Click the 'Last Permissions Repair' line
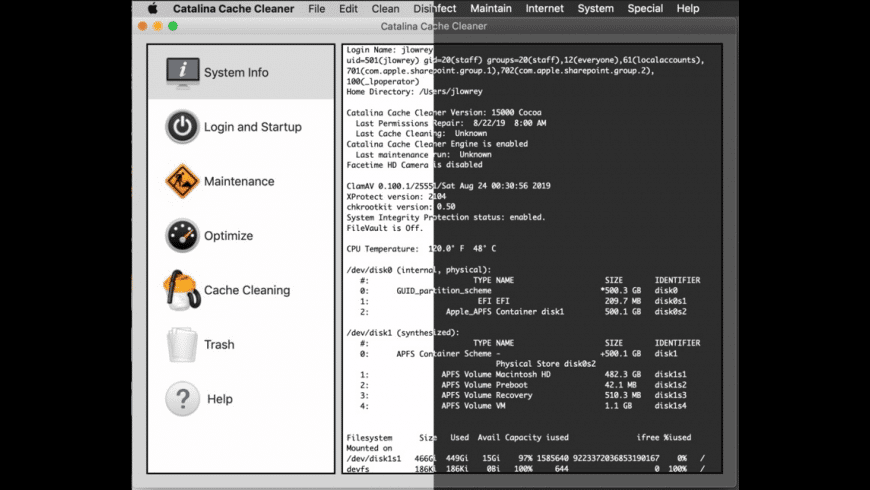 pos(451,123)
